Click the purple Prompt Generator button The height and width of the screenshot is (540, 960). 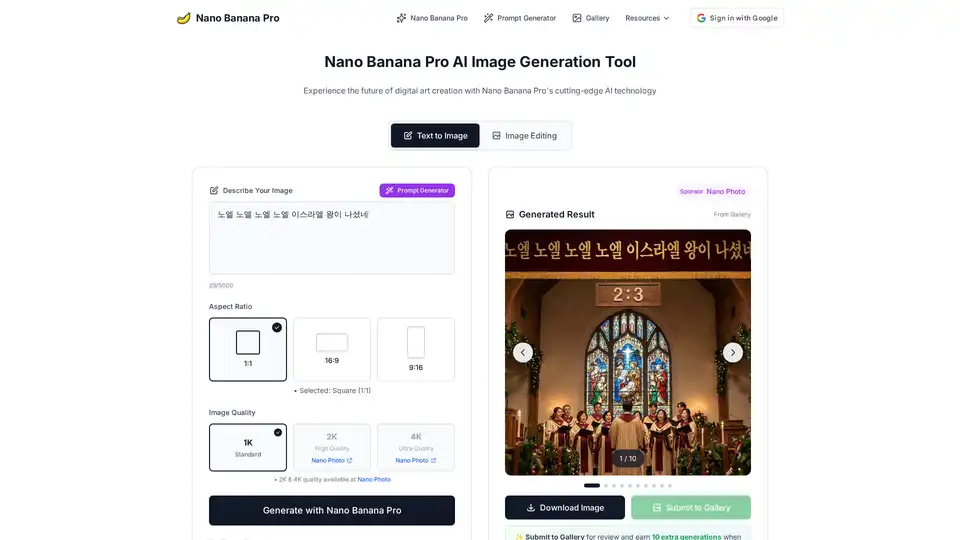click(417, 190)
